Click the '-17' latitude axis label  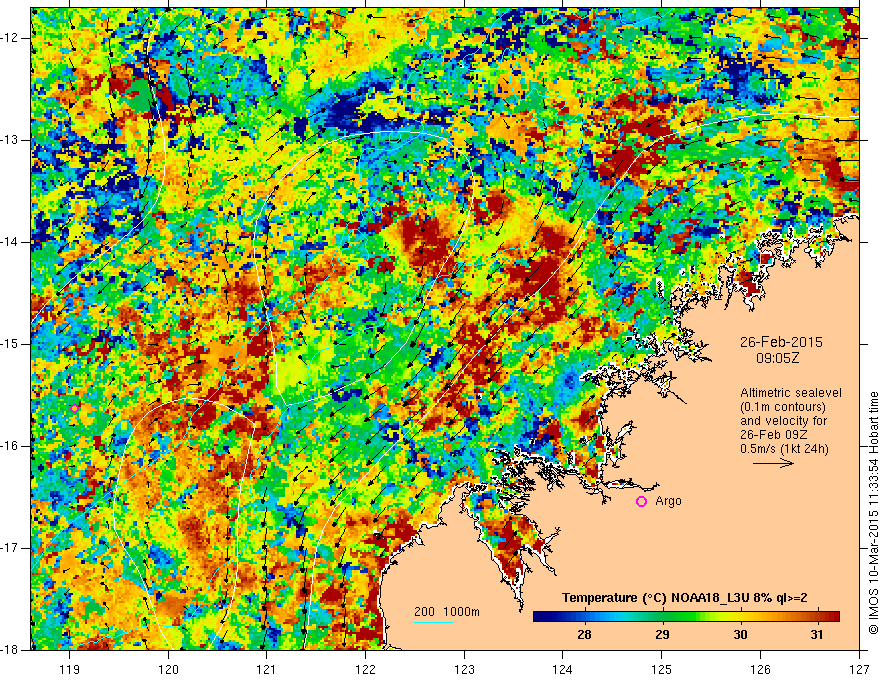pyautogui.click(x=11, y=548)
